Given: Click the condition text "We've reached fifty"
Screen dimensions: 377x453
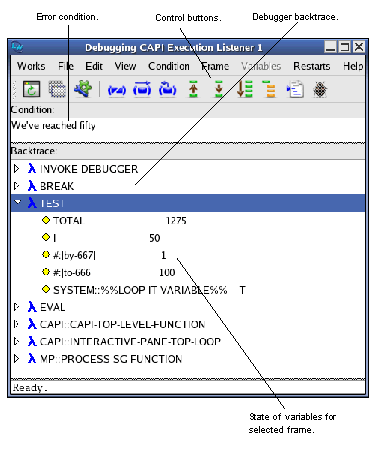Looking at the screenshot, I should pyautogui.click(x=53, y=125).
